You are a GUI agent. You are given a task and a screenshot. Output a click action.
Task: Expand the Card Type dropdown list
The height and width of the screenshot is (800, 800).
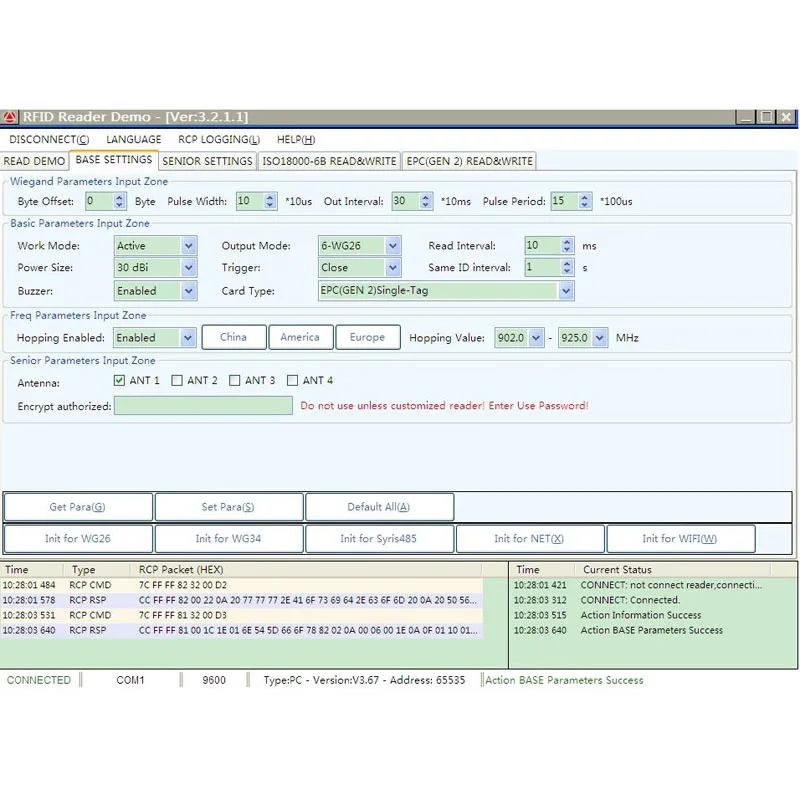566,291
